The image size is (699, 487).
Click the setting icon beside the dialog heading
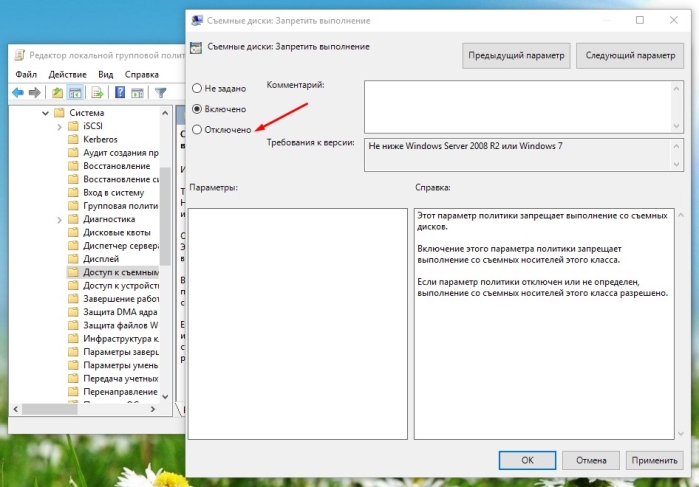coord(196,48)
